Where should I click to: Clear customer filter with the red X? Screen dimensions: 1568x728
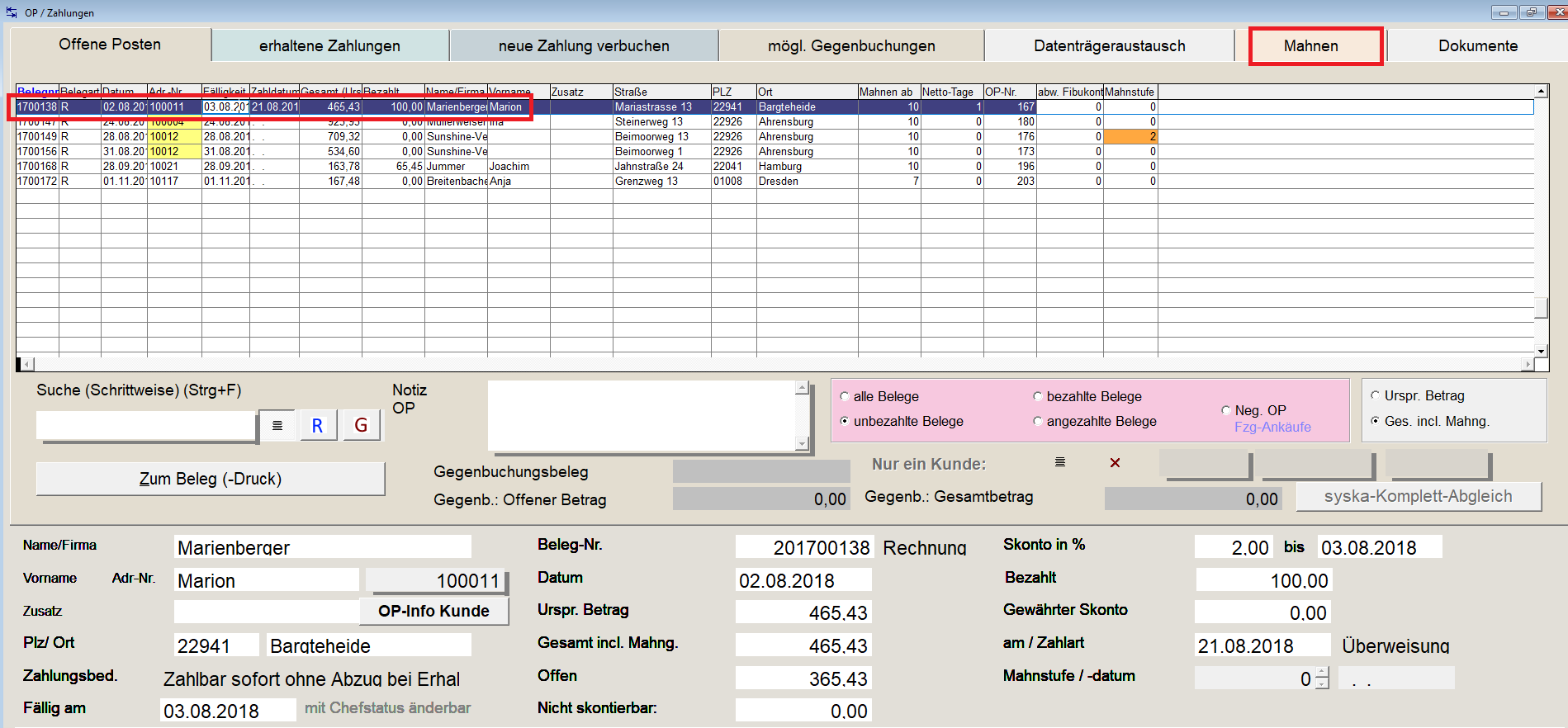click(x=1115, y=463)
